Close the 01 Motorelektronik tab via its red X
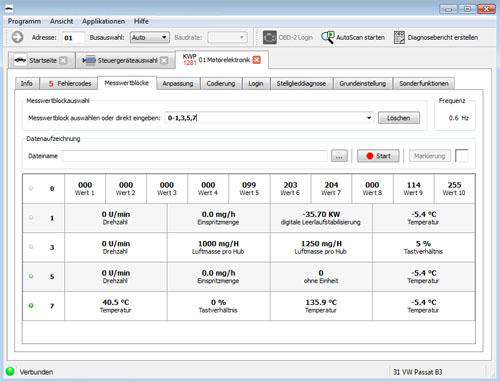 pos(256,60)
